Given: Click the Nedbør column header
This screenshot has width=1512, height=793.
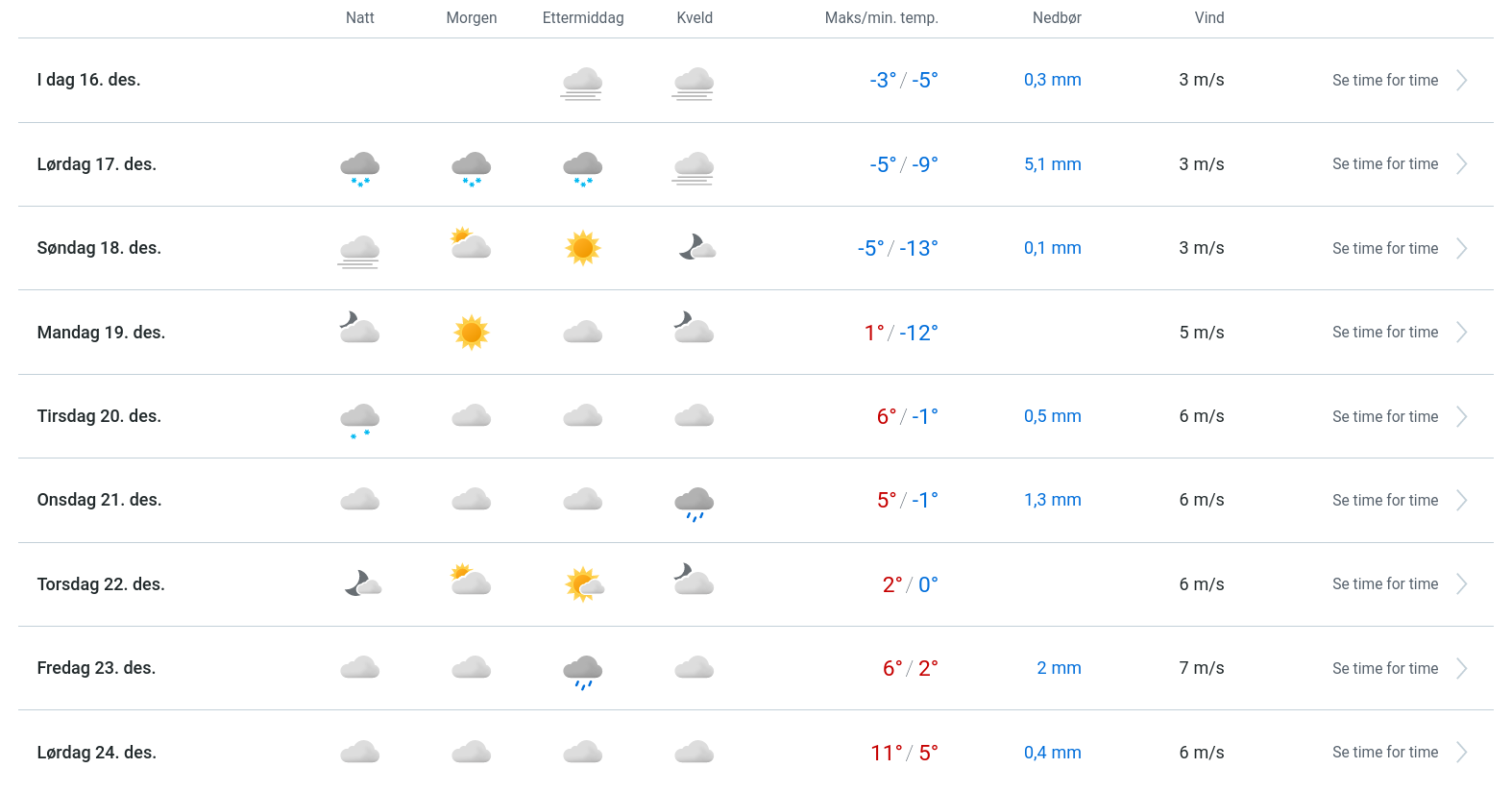Looking at the screenshot, I should tap(1057, 18).
